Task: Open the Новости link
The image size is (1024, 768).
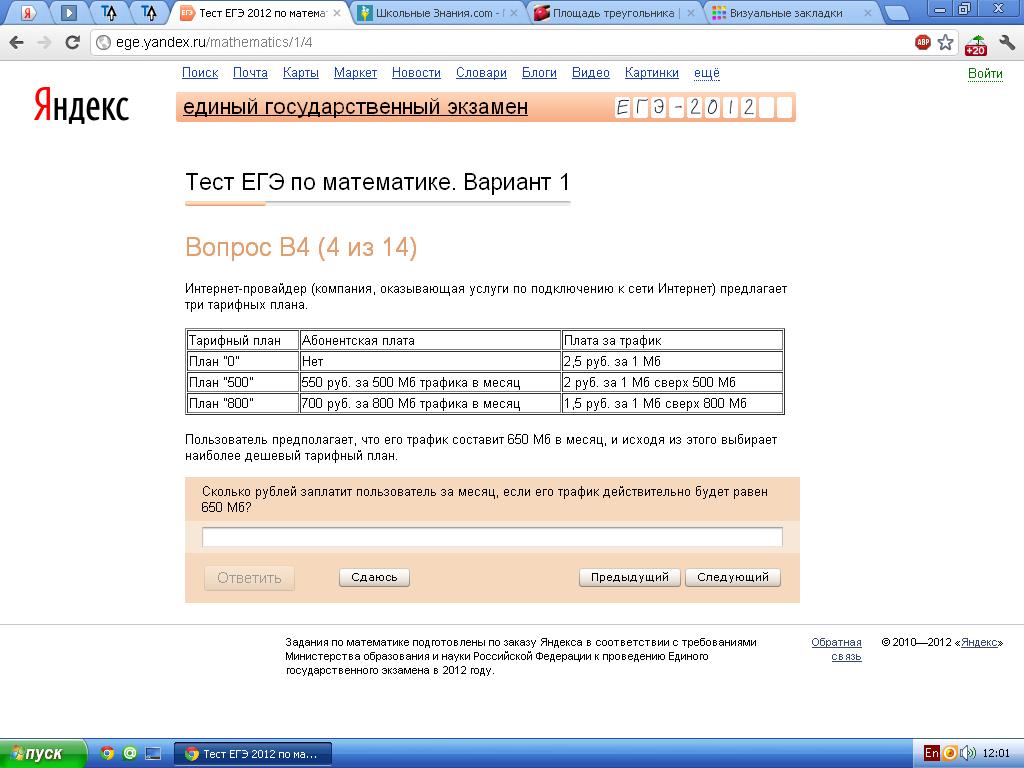Action: coord(416,73)
